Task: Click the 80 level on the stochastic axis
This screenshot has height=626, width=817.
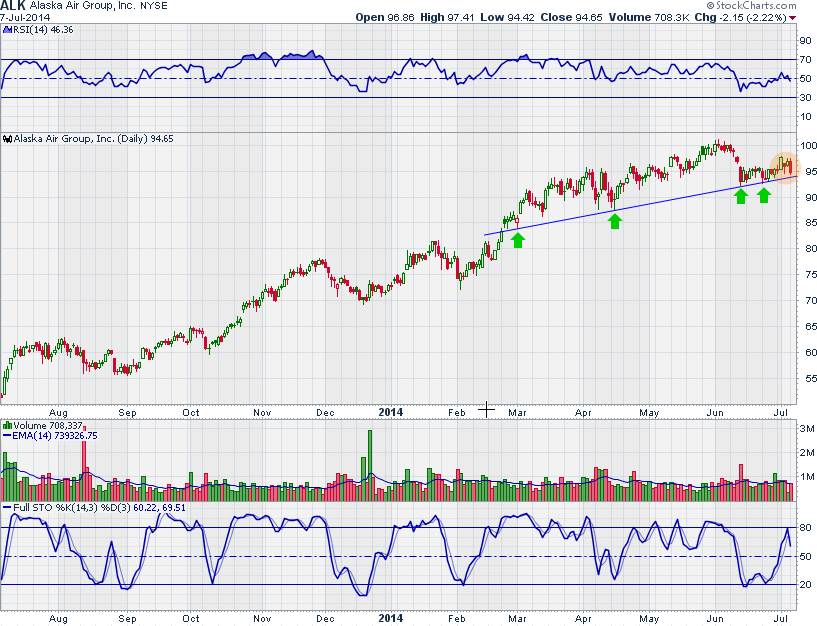Action: (x=806, y=528)
